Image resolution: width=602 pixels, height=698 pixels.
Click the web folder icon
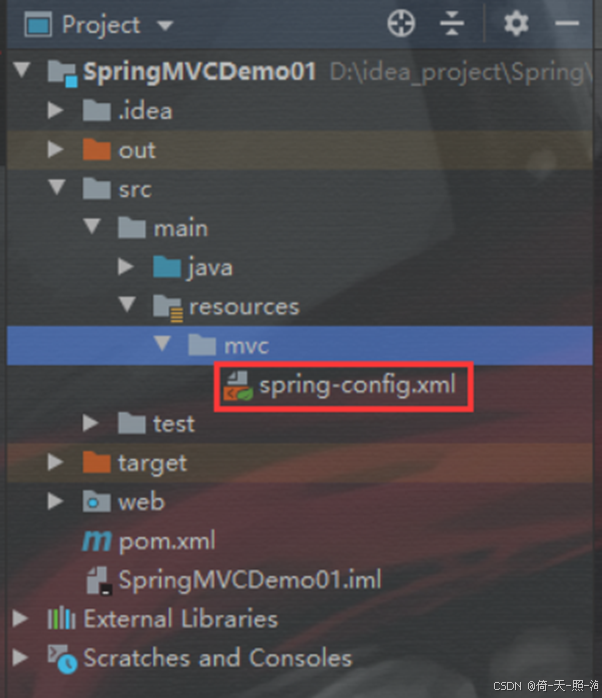(96, 502)
